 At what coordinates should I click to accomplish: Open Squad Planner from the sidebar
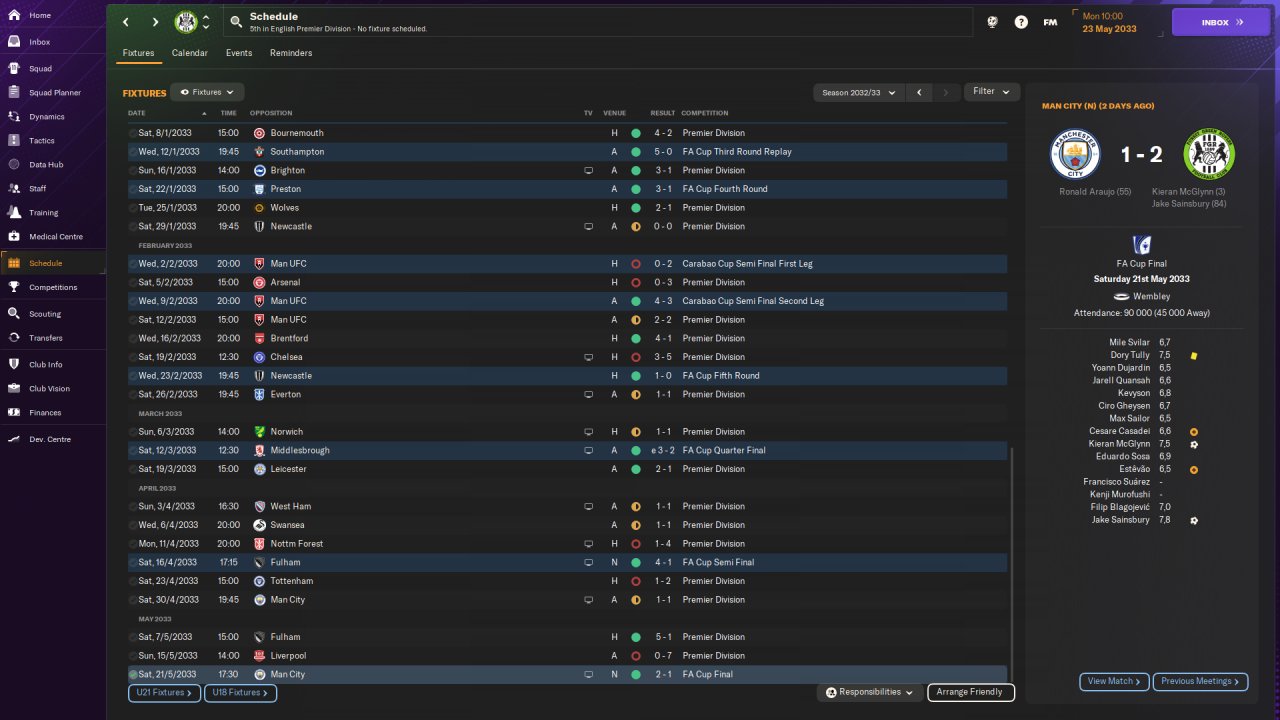(53, 93)
